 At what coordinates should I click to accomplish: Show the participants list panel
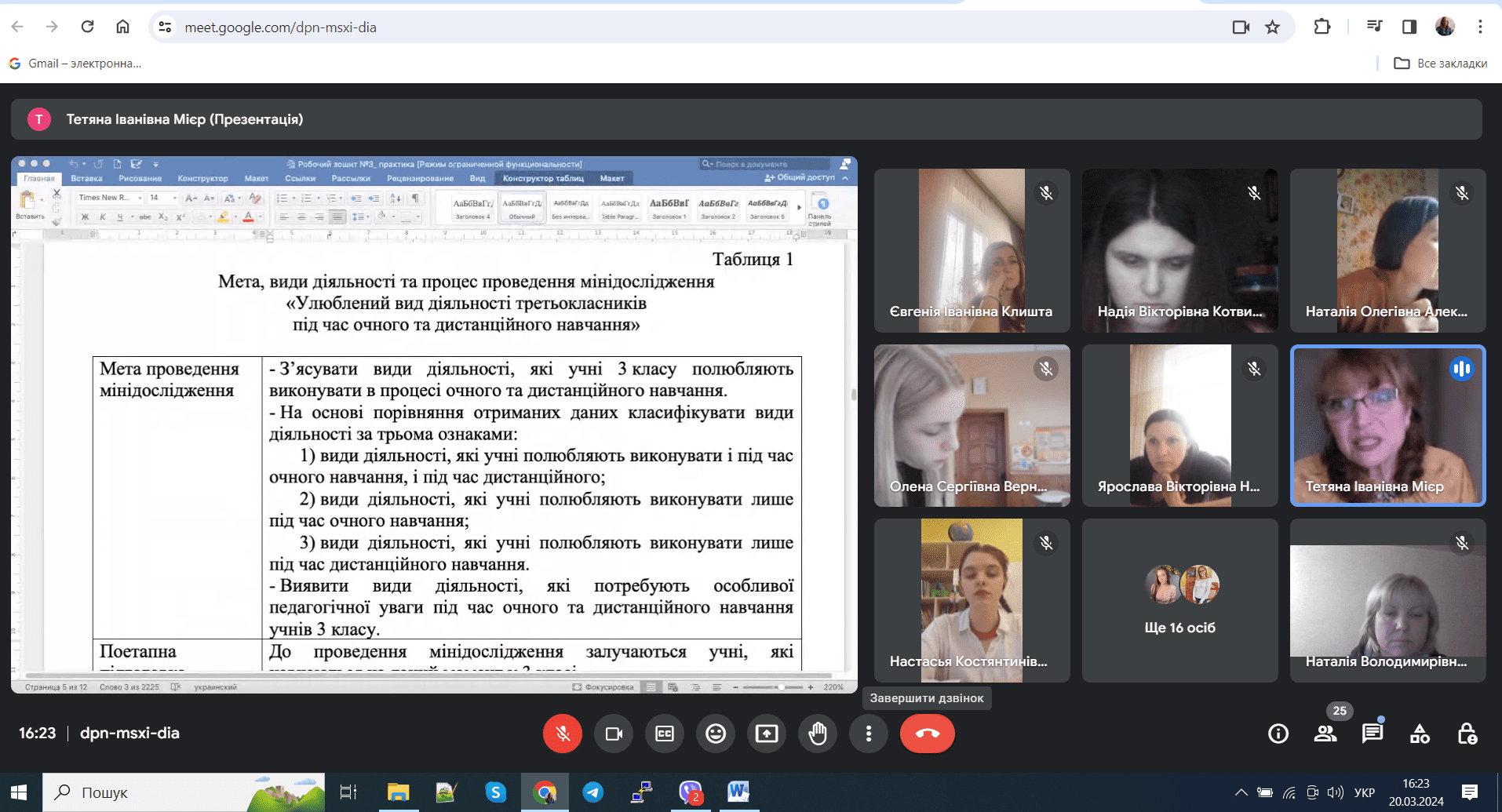pyautogui.click(x=1325, y=734)
